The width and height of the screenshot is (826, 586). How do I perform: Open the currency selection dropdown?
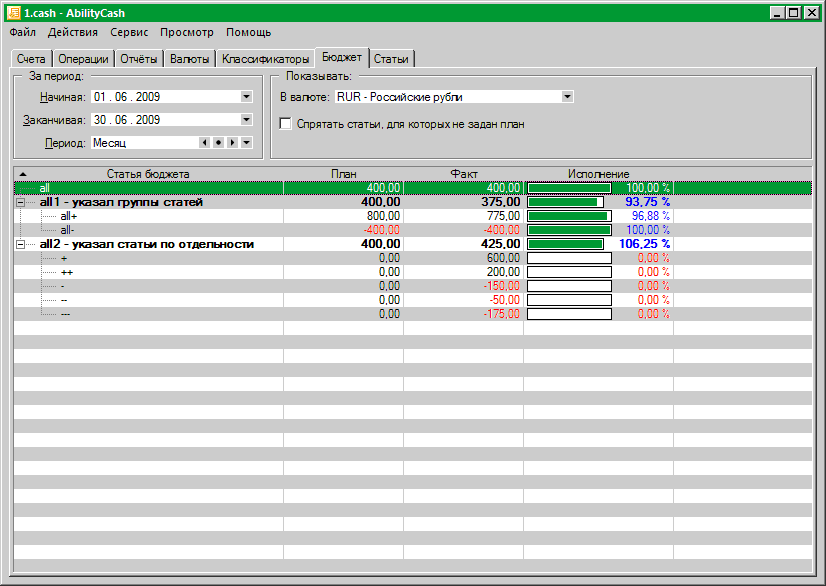[x=567, y=97]
